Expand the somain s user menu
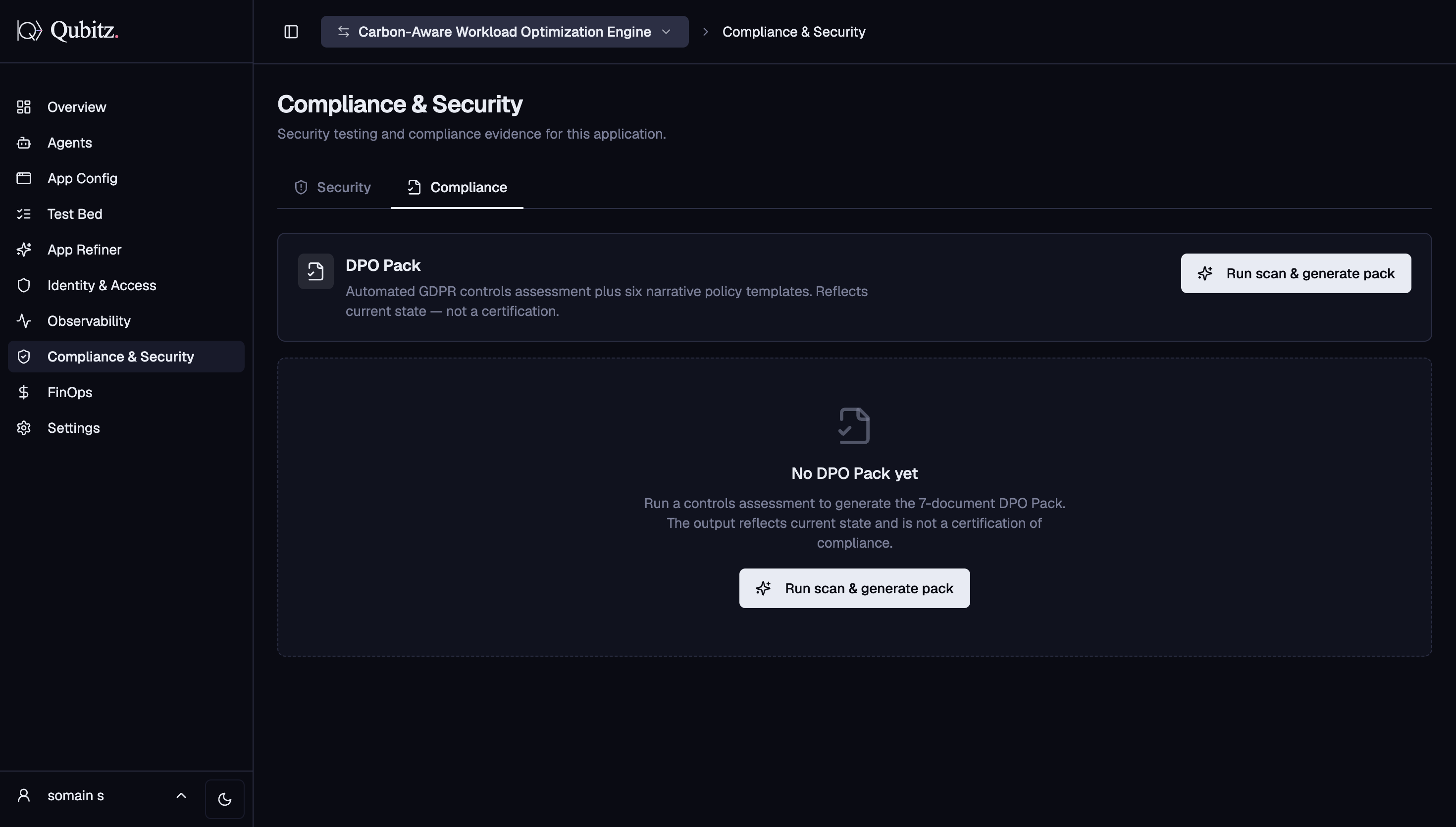 click(x=102, y=796)
